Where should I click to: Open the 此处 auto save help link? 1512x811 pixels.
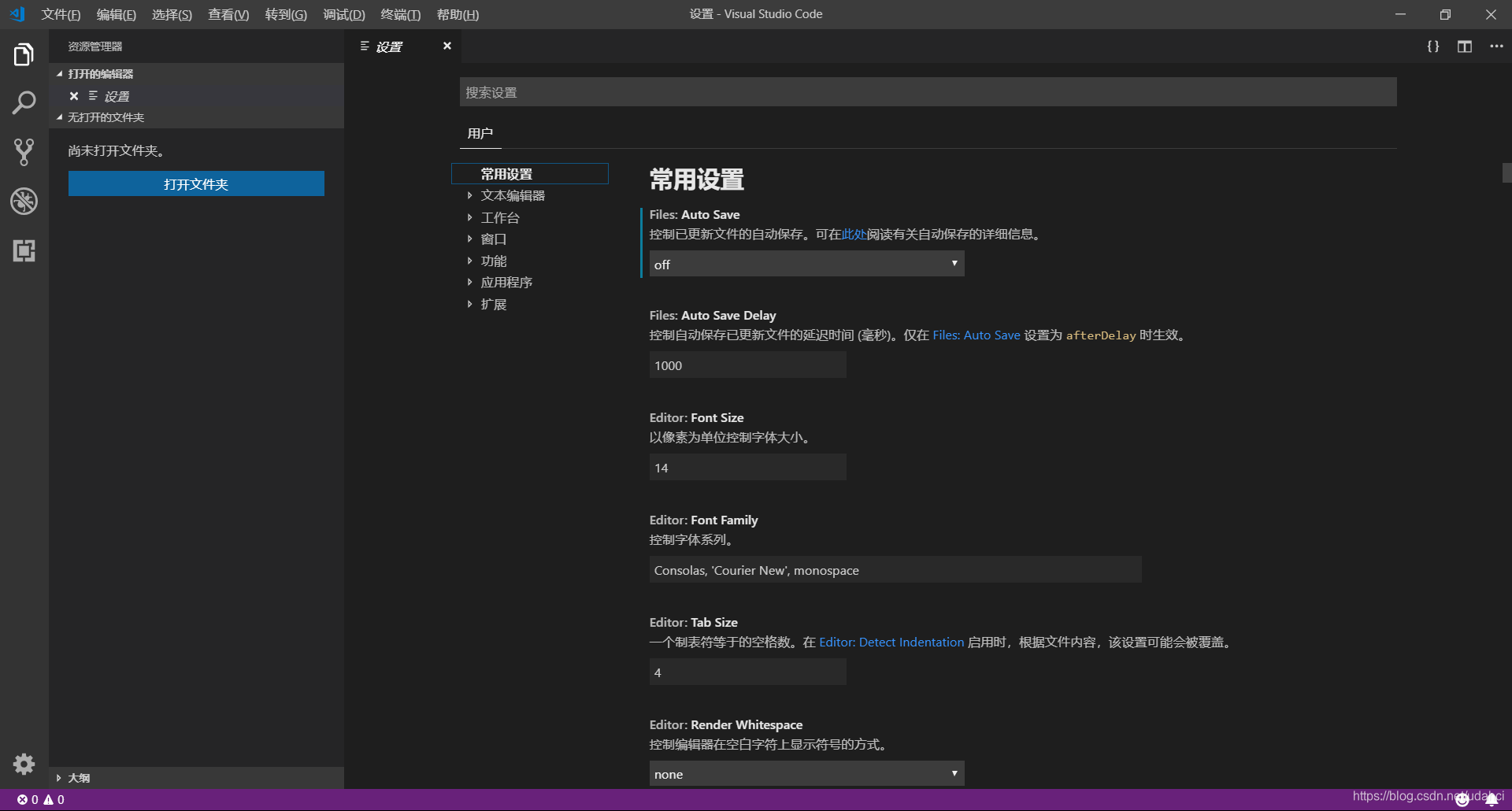854,234
